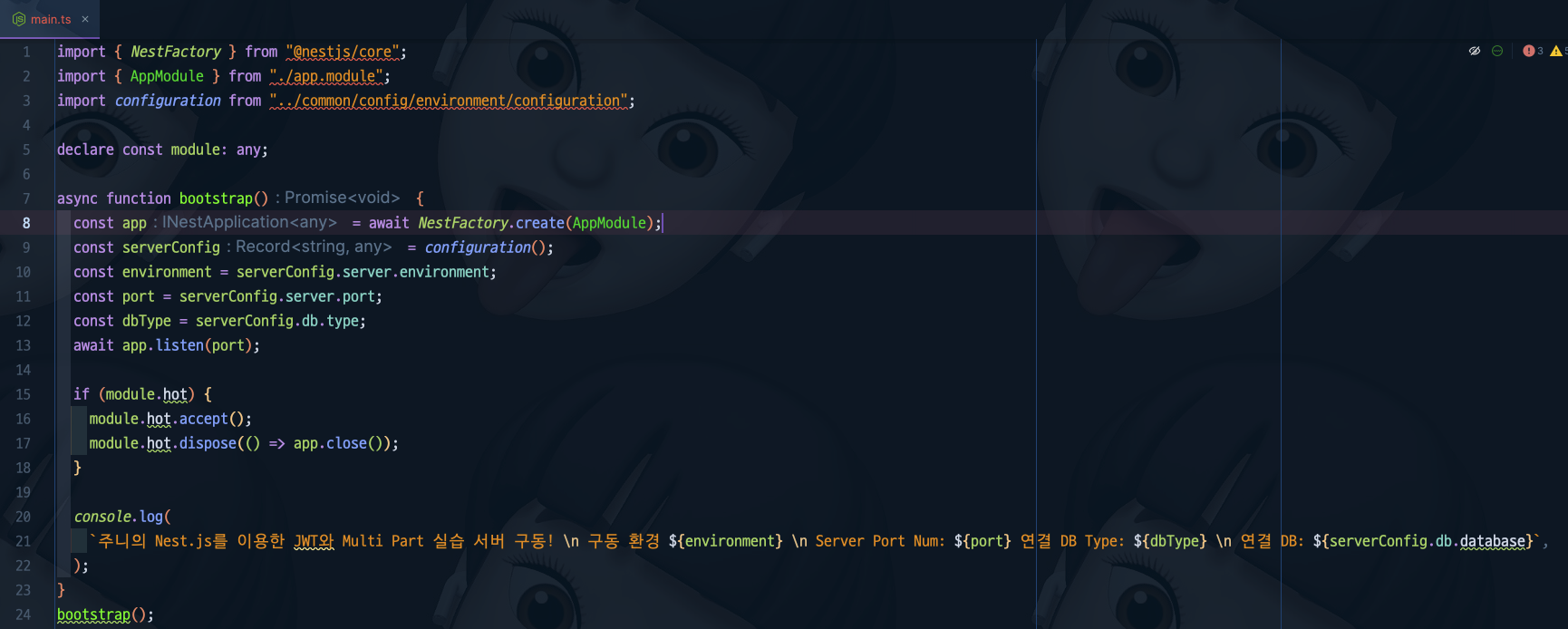Click app.close() inside dispose callback
This screenshot has height=629, width=1568.
click(338, 443)
